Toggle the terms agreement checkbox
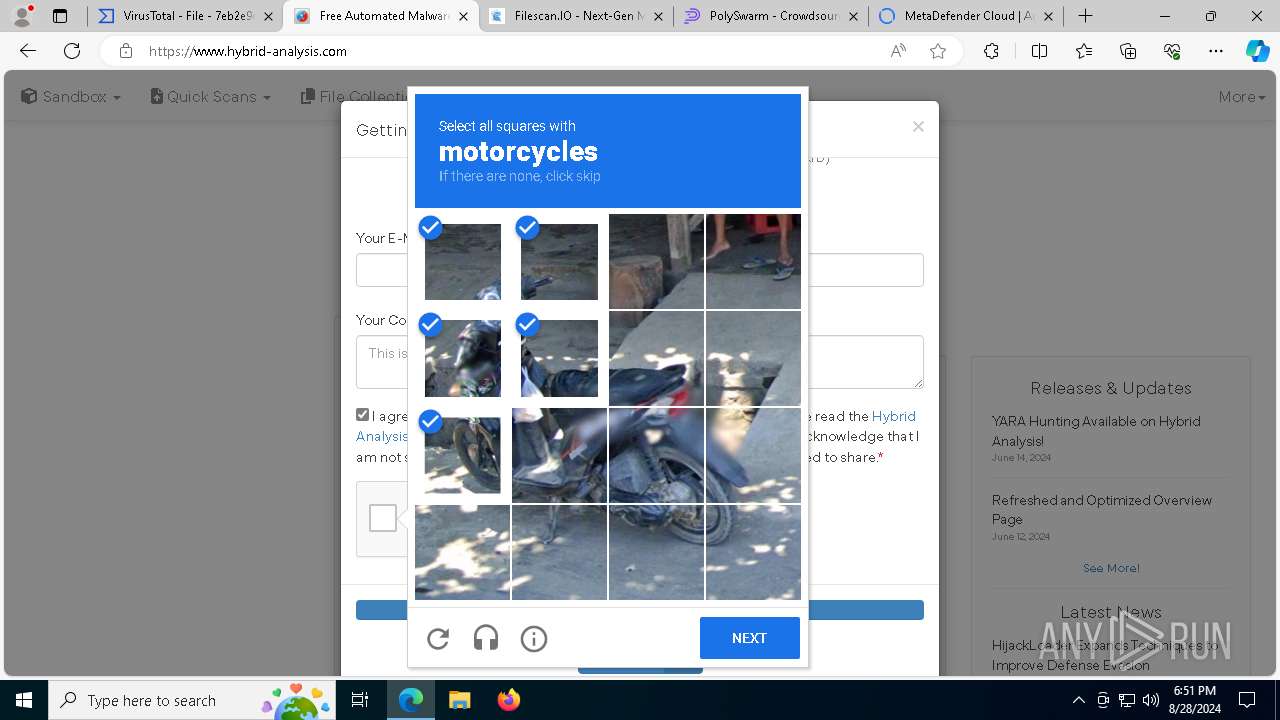Viewport: 1280px width, 720px height. pos(363,415)
